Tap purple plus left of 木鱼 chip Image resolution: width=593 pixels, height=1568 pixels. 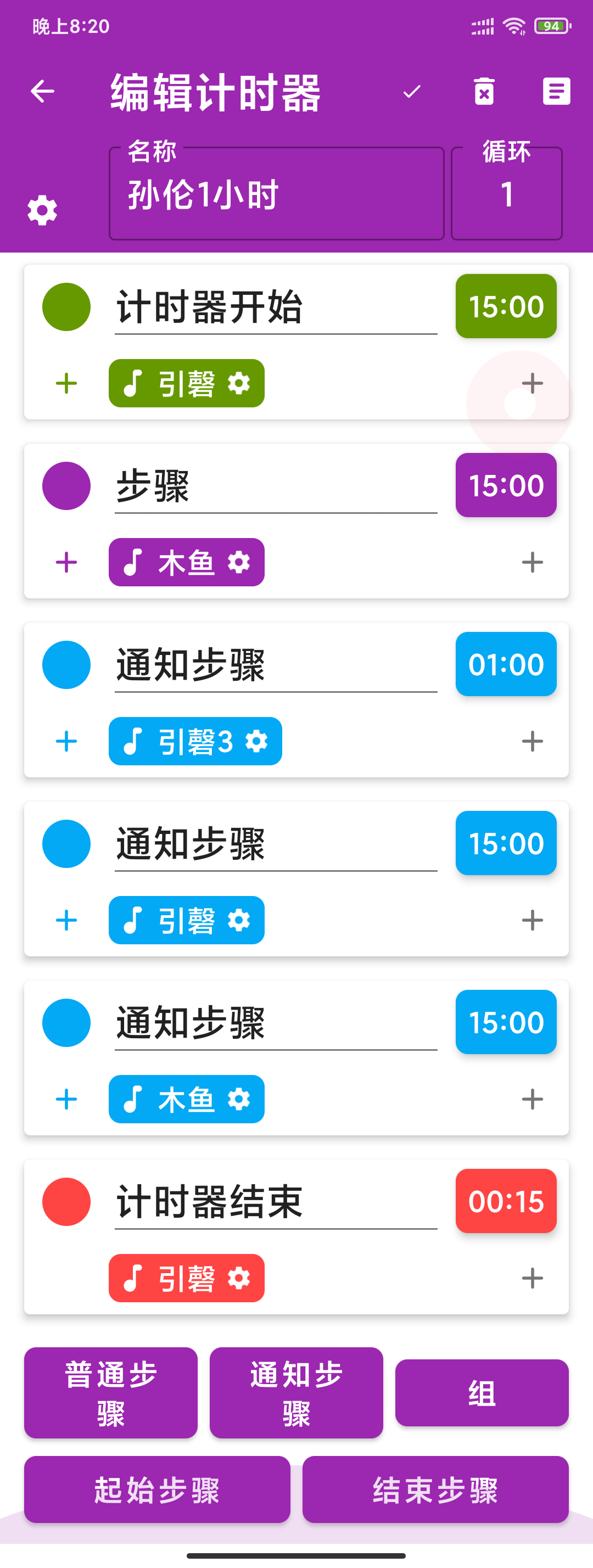66,562
